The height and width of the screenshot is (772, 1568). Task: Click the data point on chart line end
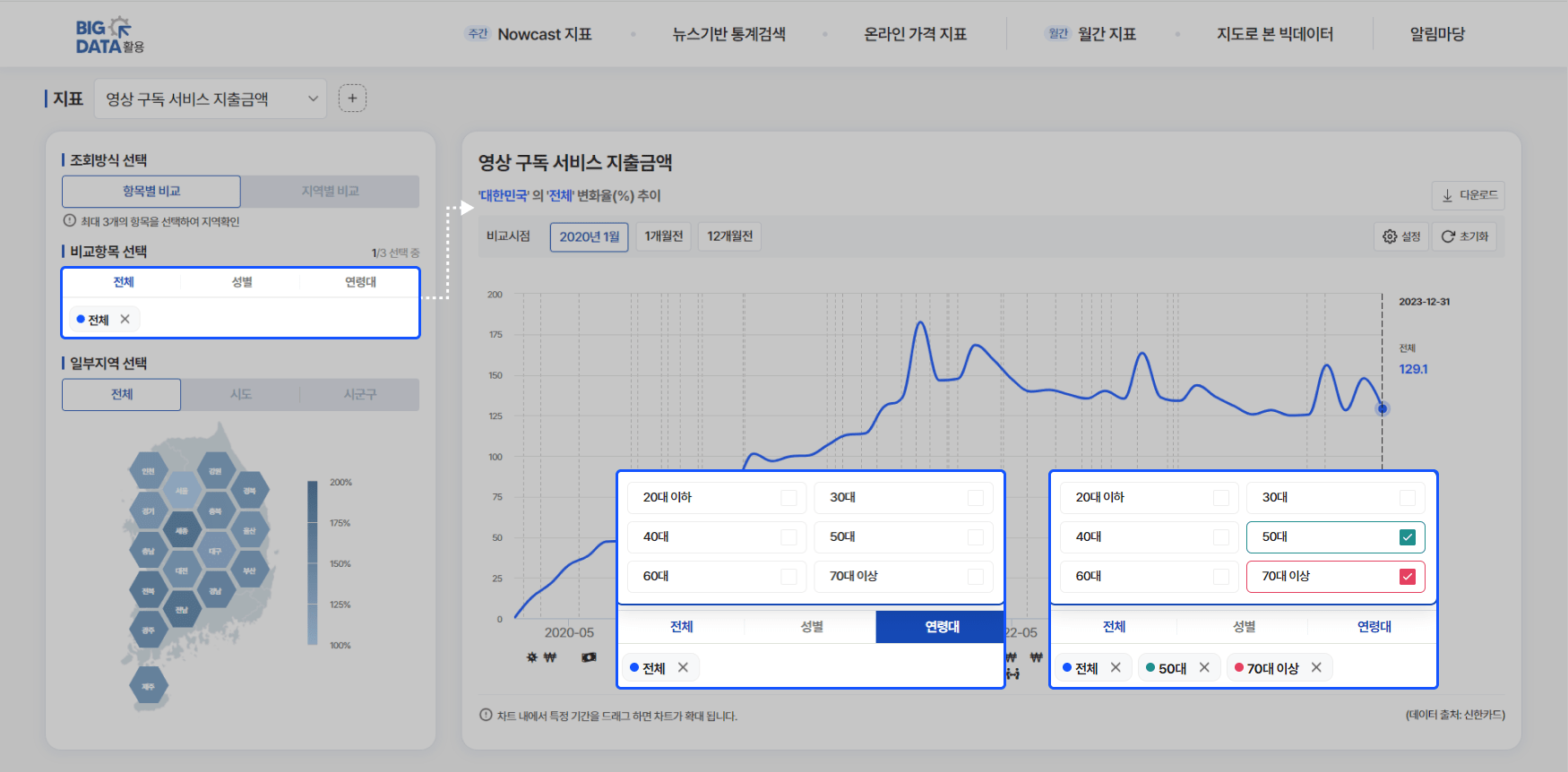pyautogui.click(x=1383, y=408)
